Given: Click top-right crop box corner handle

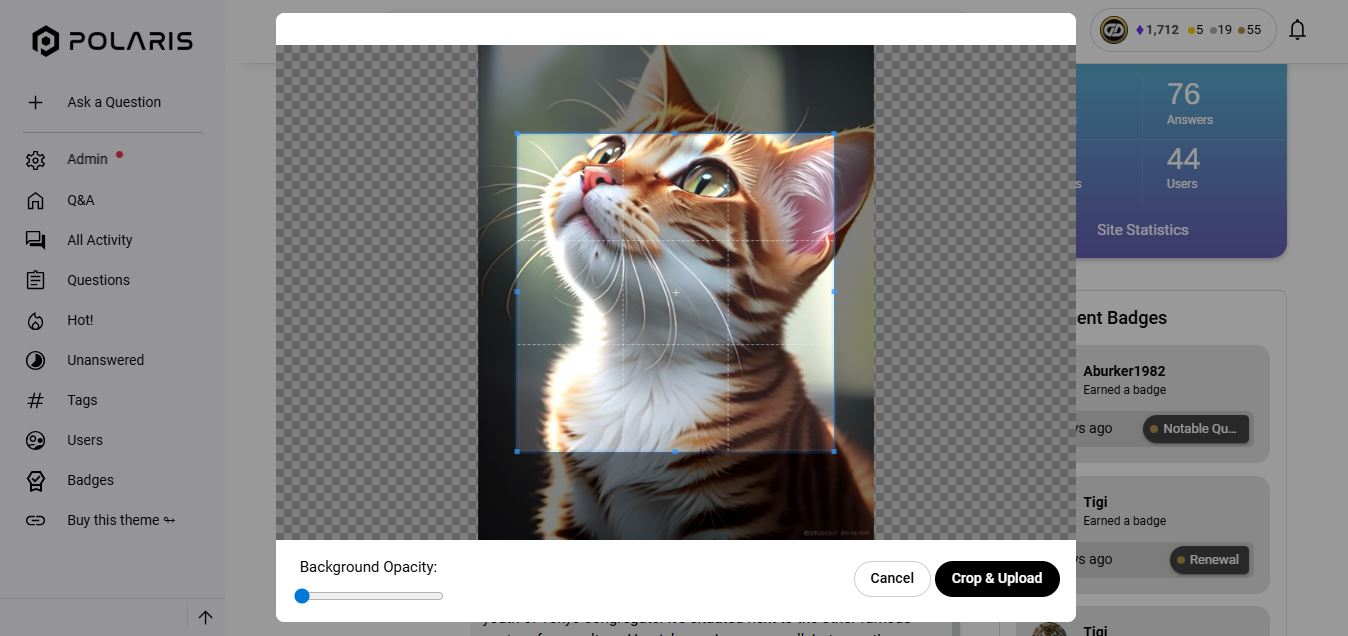Looking at the screenshot, I should [x=834, y=133].
